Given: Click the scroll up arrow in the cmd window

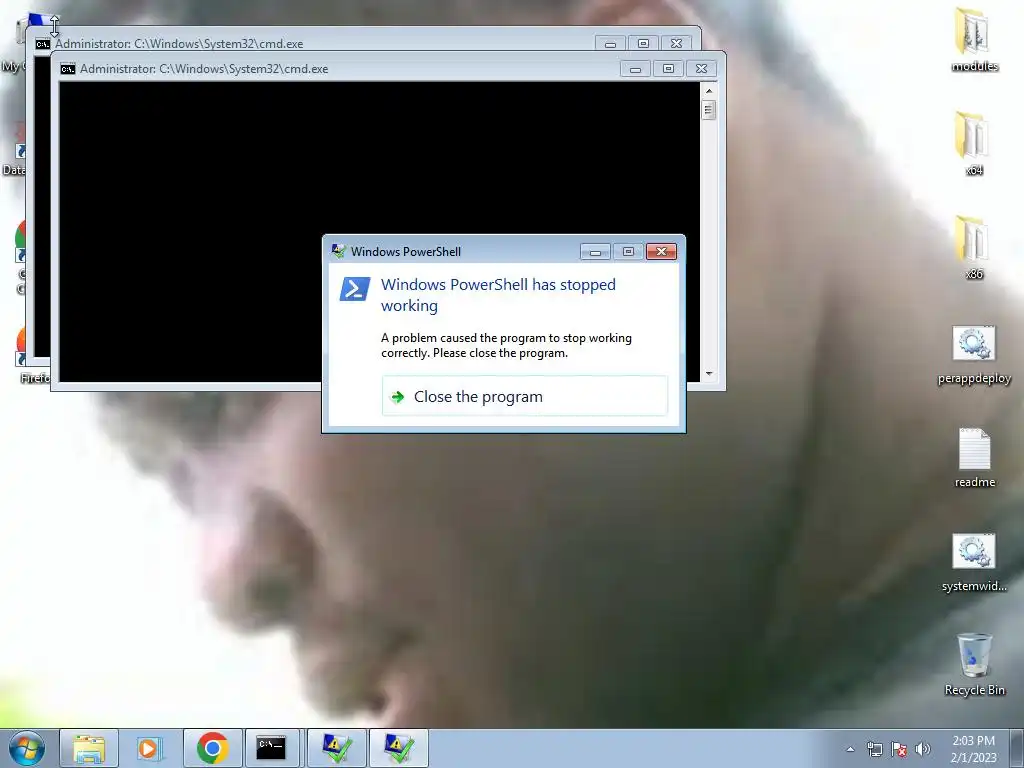Looking at the screenshot, I should point(709,91).
